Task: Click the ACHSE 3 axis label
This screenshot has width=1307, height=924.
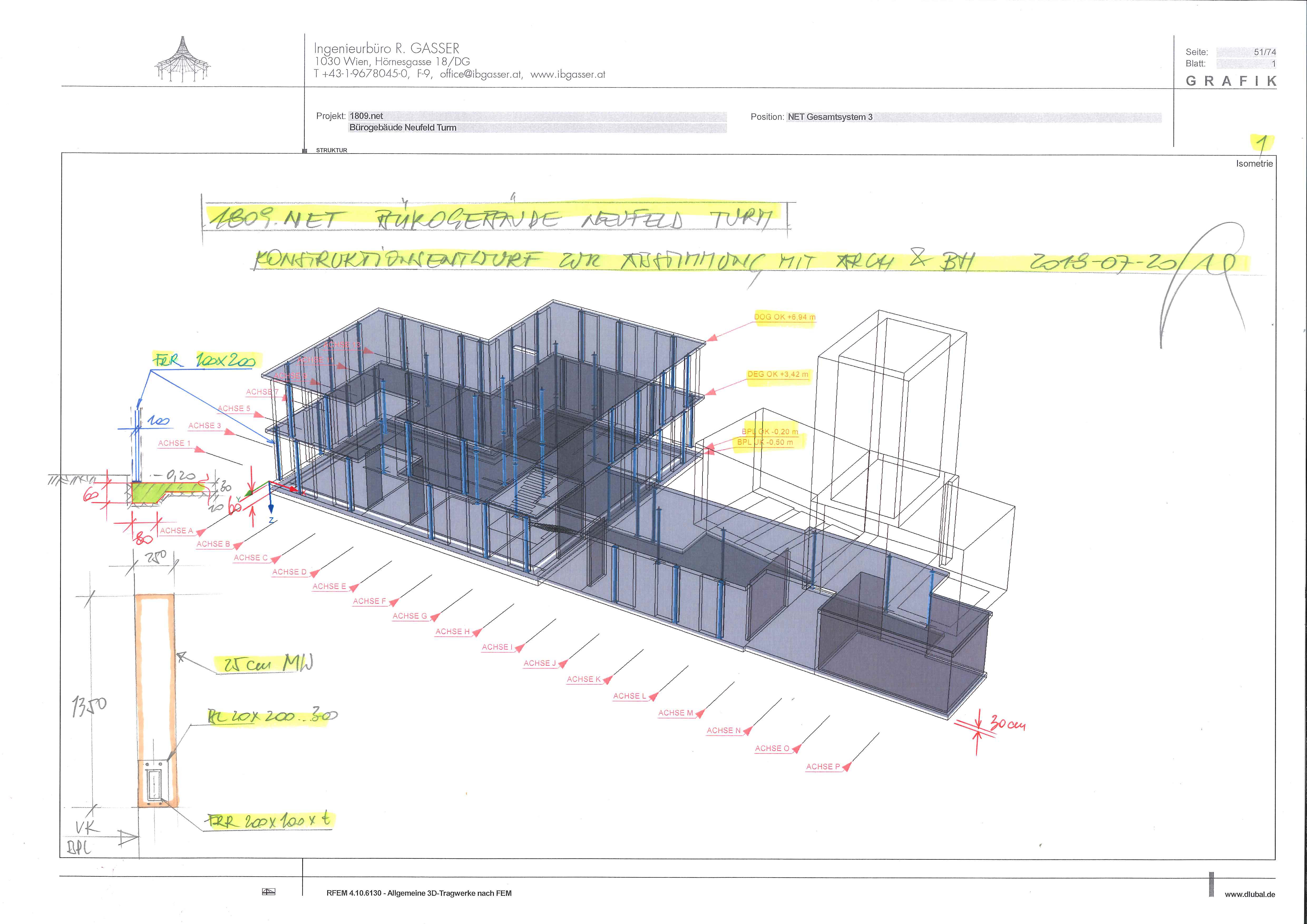Action: [x=205, y=426]
